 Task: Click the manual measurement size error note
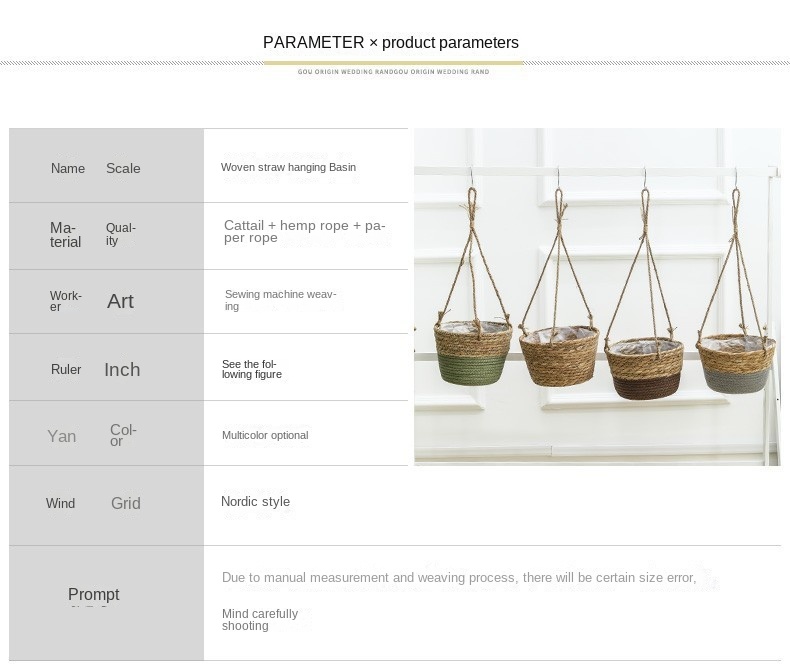tap(459, 578)
